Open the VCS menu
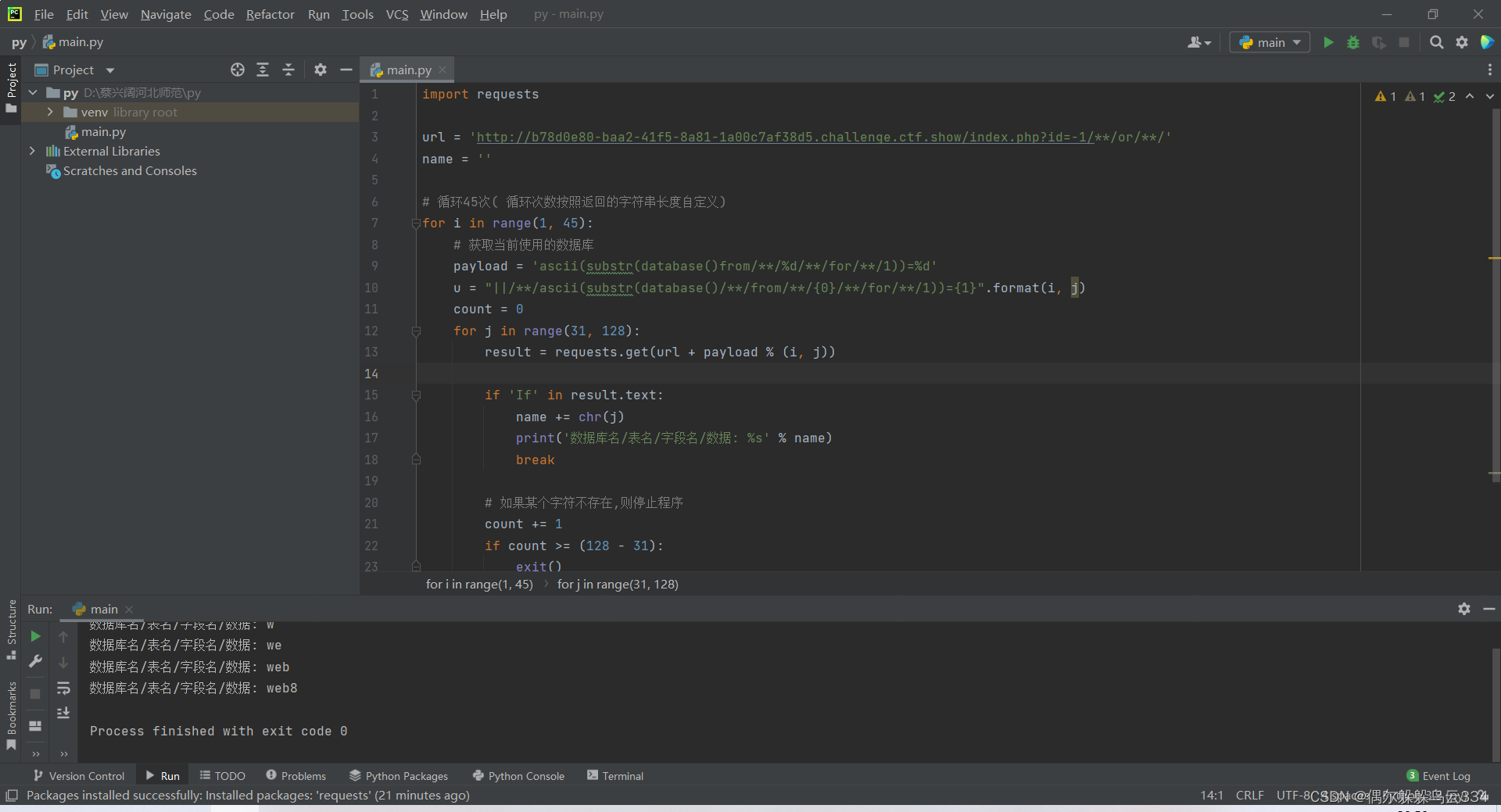 click(397, 14)
